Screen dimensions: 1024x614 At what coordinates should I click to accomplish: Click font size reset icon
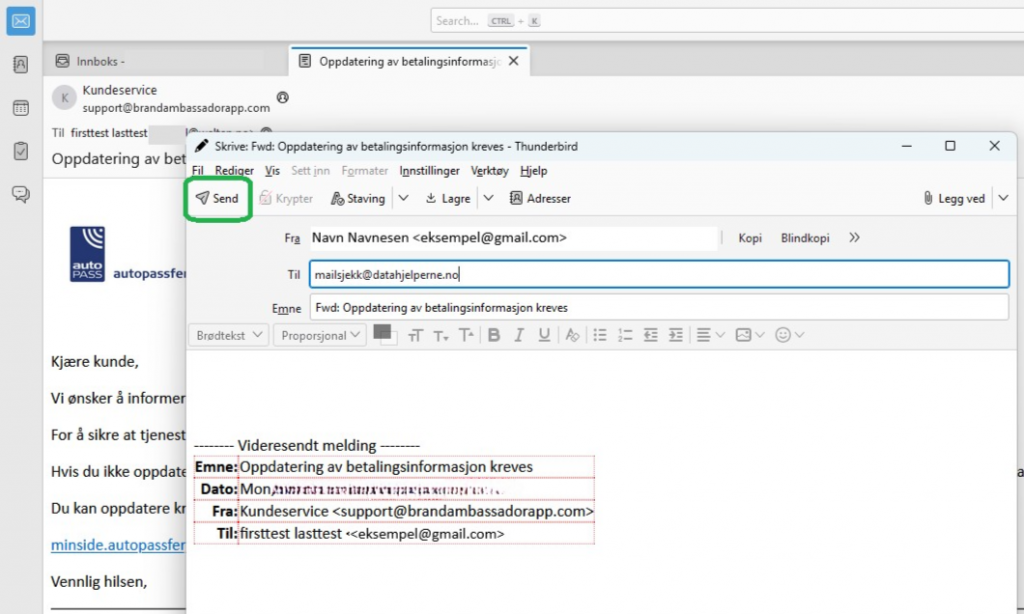pyautogui.click(x=415, y=336)
